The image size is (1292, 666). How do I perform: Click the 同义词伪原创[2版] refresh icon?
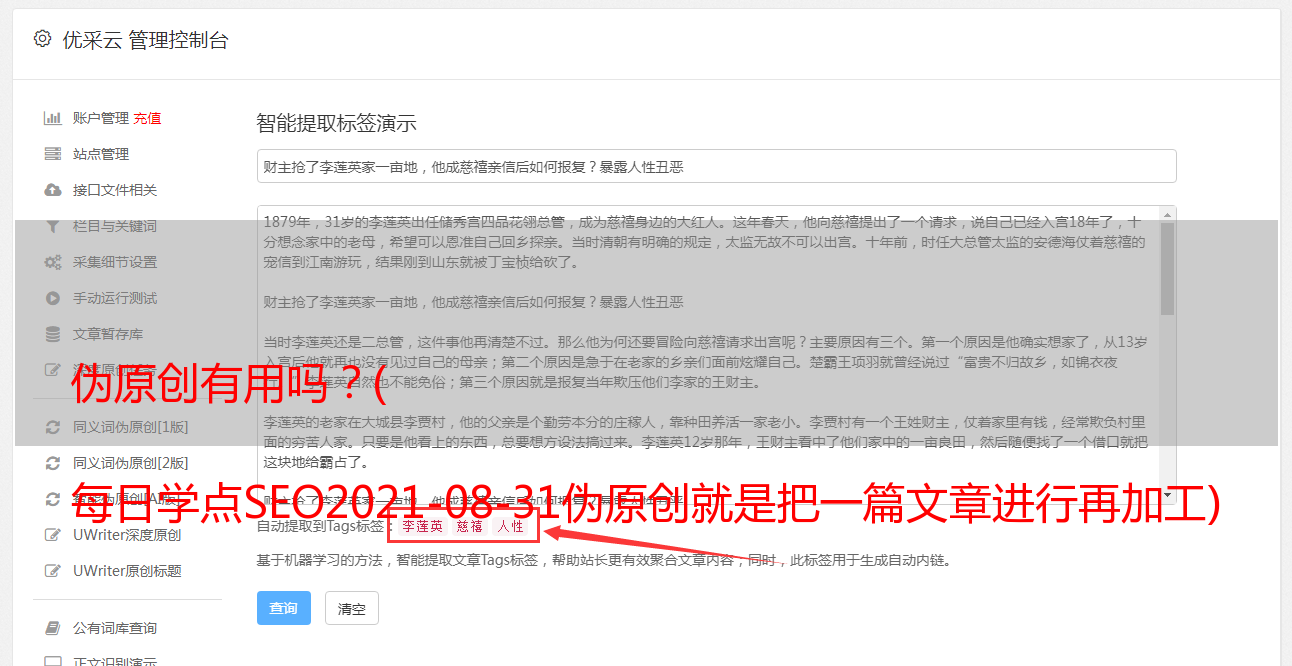(x=53, y=463)
